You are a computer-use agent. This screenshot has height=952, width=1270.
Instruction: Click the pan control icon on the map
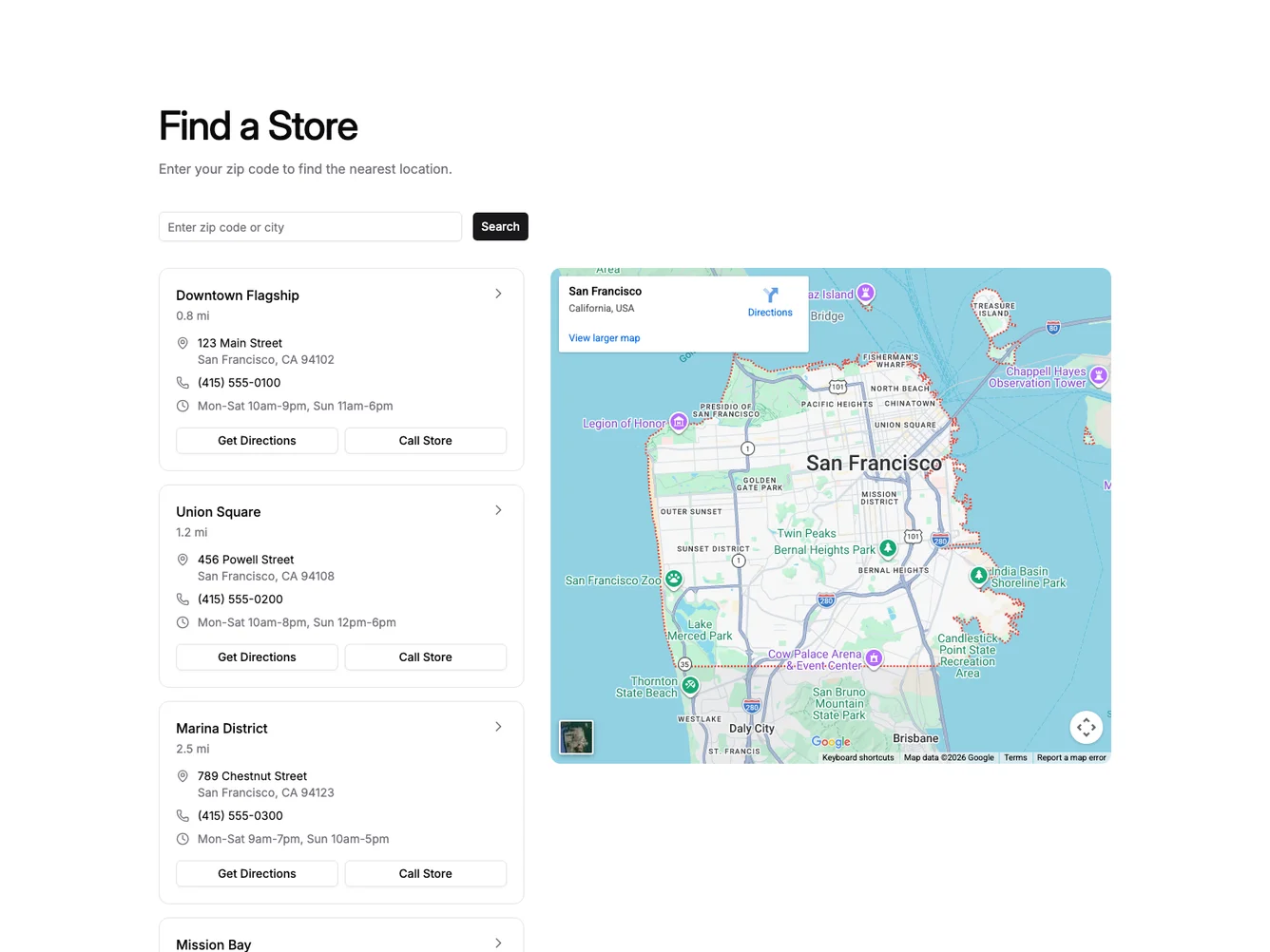(x=1086, y=727)
